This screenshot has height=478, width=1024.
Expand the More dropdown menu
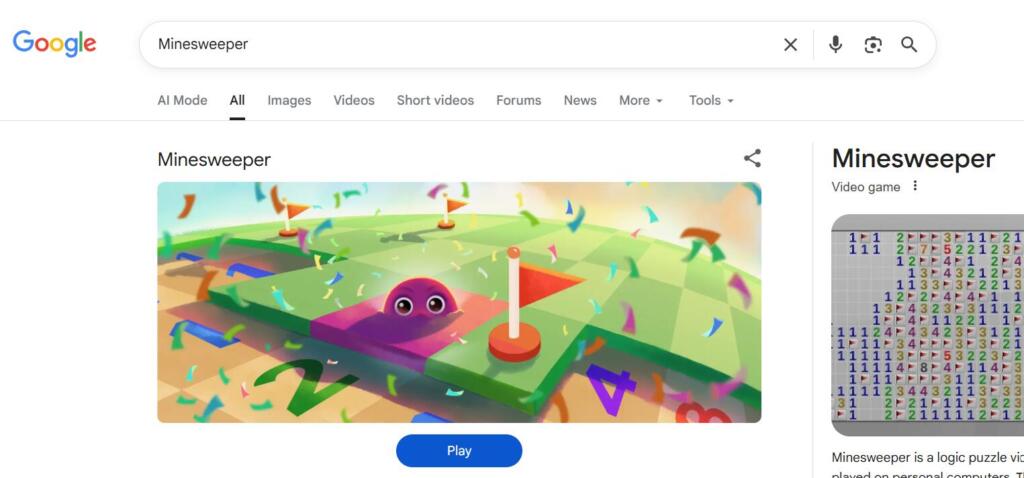tap(640, 100)
